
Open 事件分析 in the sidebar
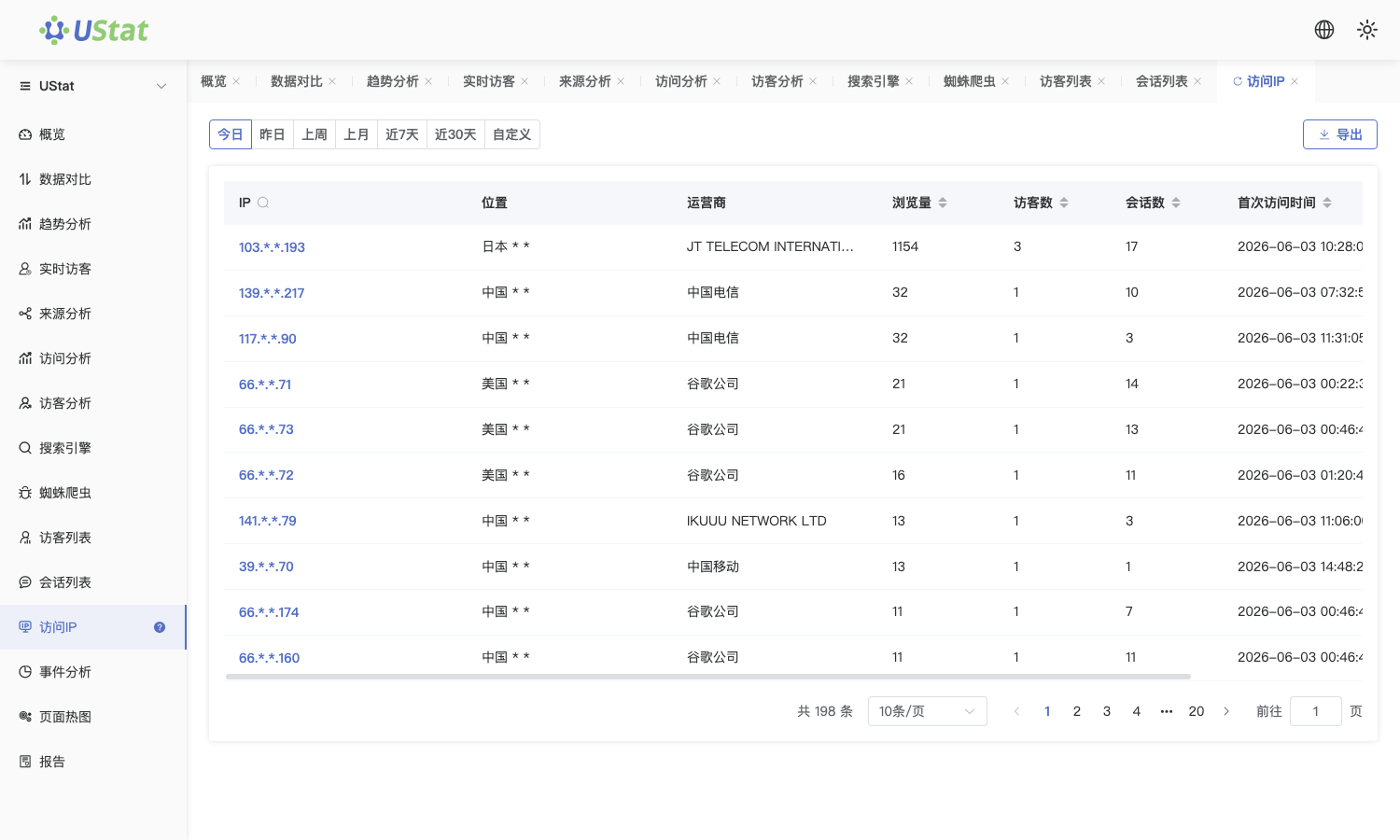pyautogui.click(x=93, y=672)
